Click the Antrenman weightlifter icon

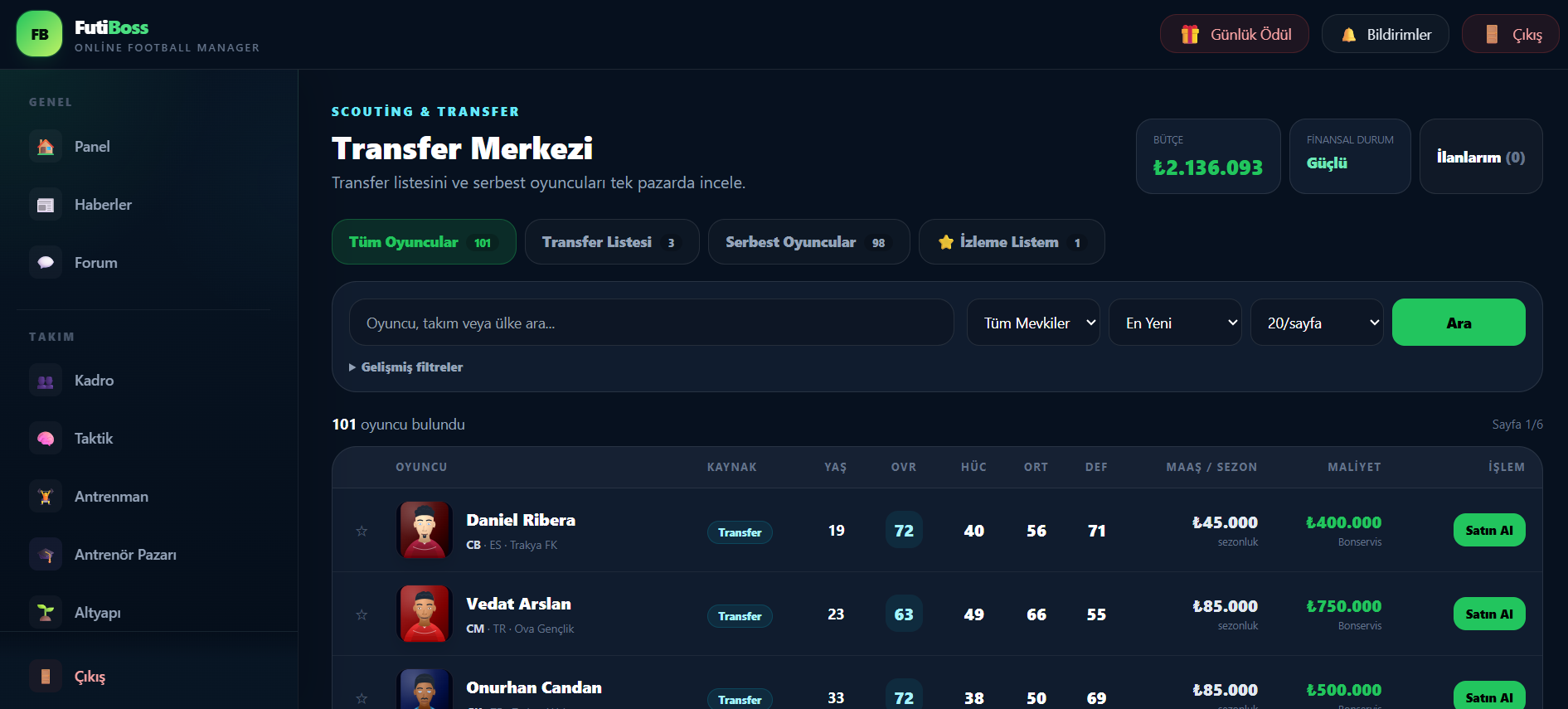[x=46, y=497]
